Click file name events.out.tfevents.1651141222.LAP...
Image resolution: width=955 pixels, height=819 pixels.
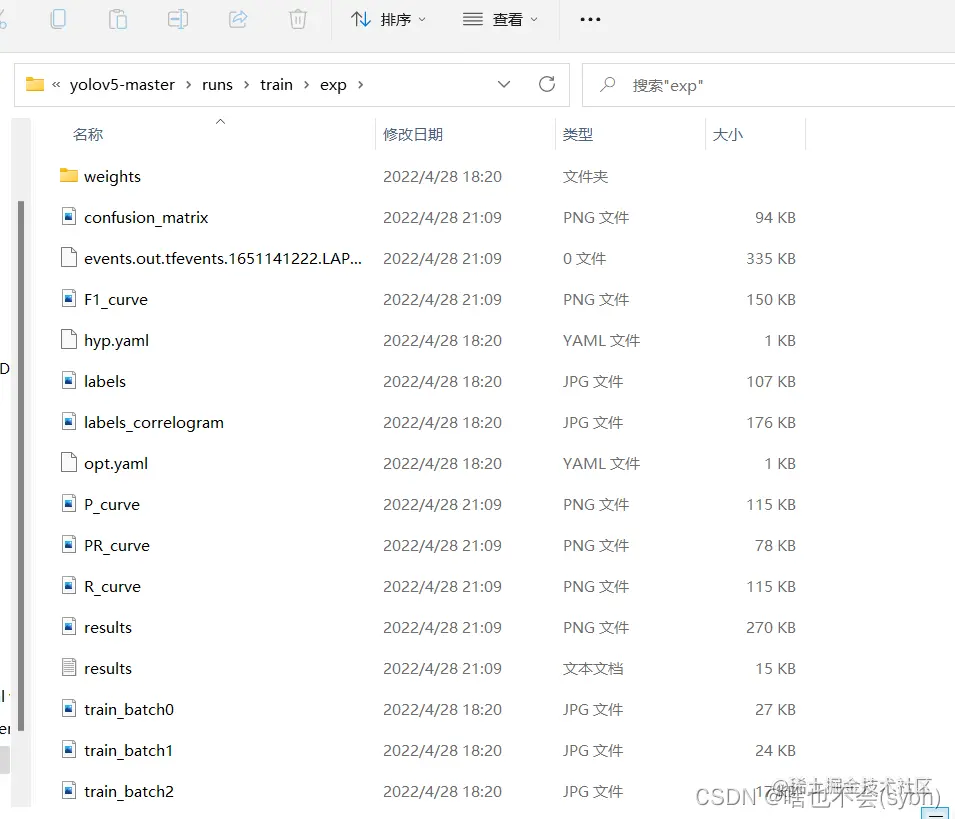coord(223,259)
